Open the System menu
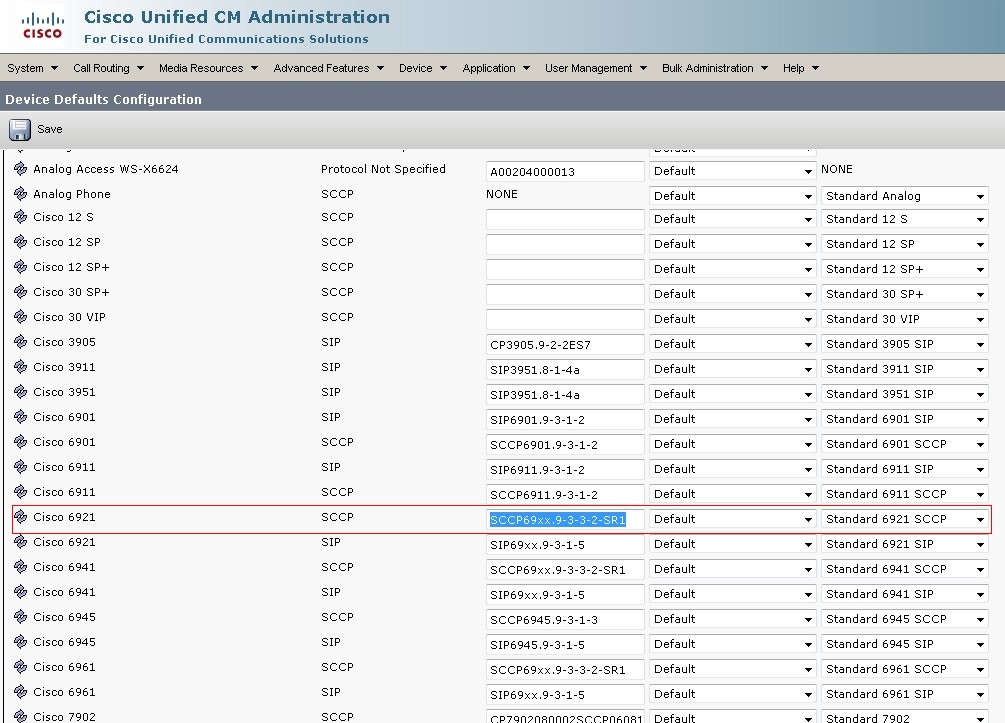Image resolution: width=1005 pixels, height=723 pixels. (x=32, y=68)
